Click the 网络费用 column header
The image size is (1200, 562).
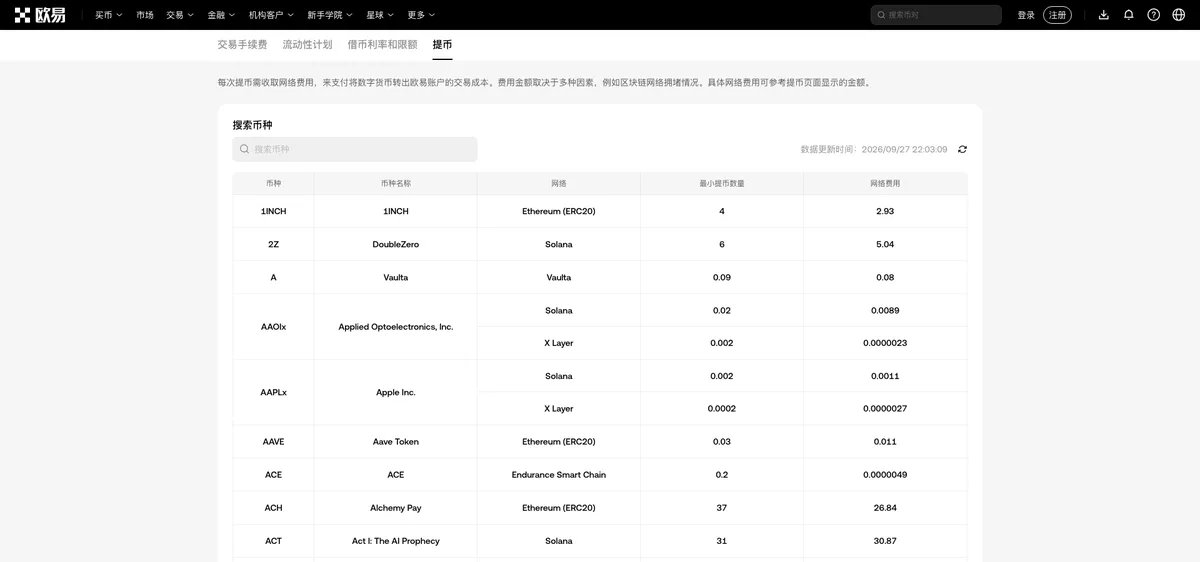click(x=885, y=184)
